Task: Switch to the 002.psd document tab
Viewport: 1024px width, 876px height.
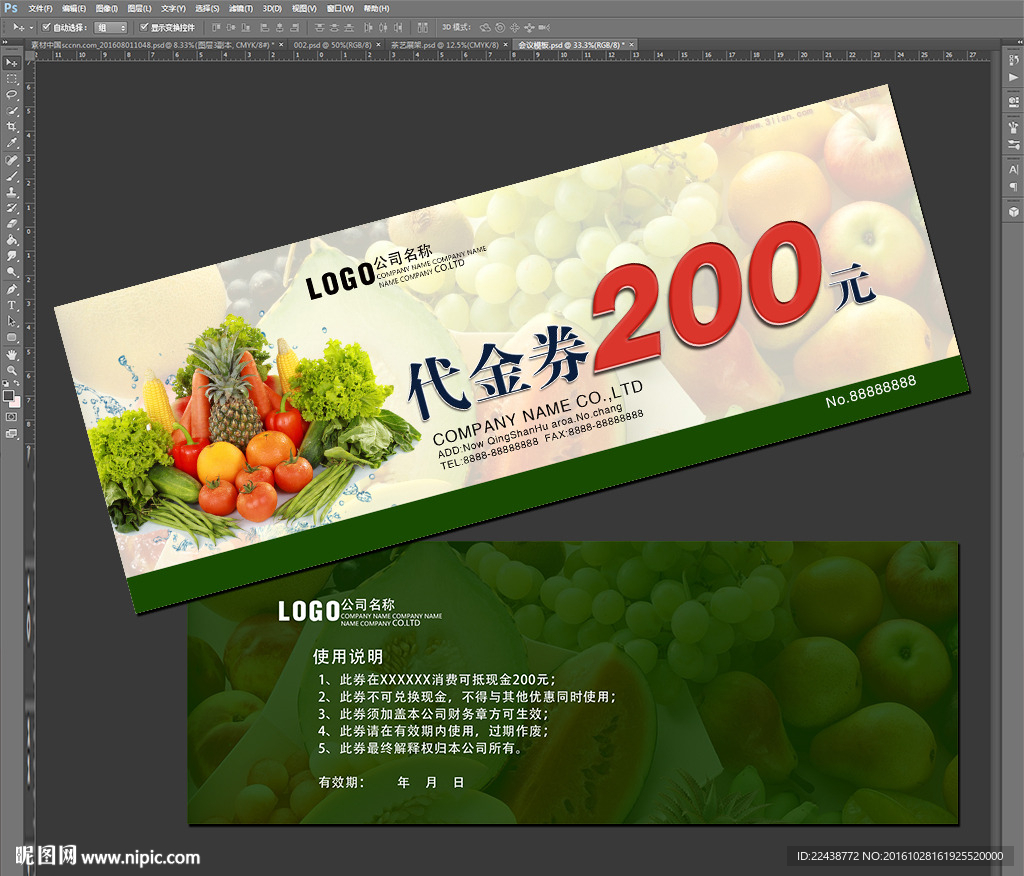Action: point(332,45)
